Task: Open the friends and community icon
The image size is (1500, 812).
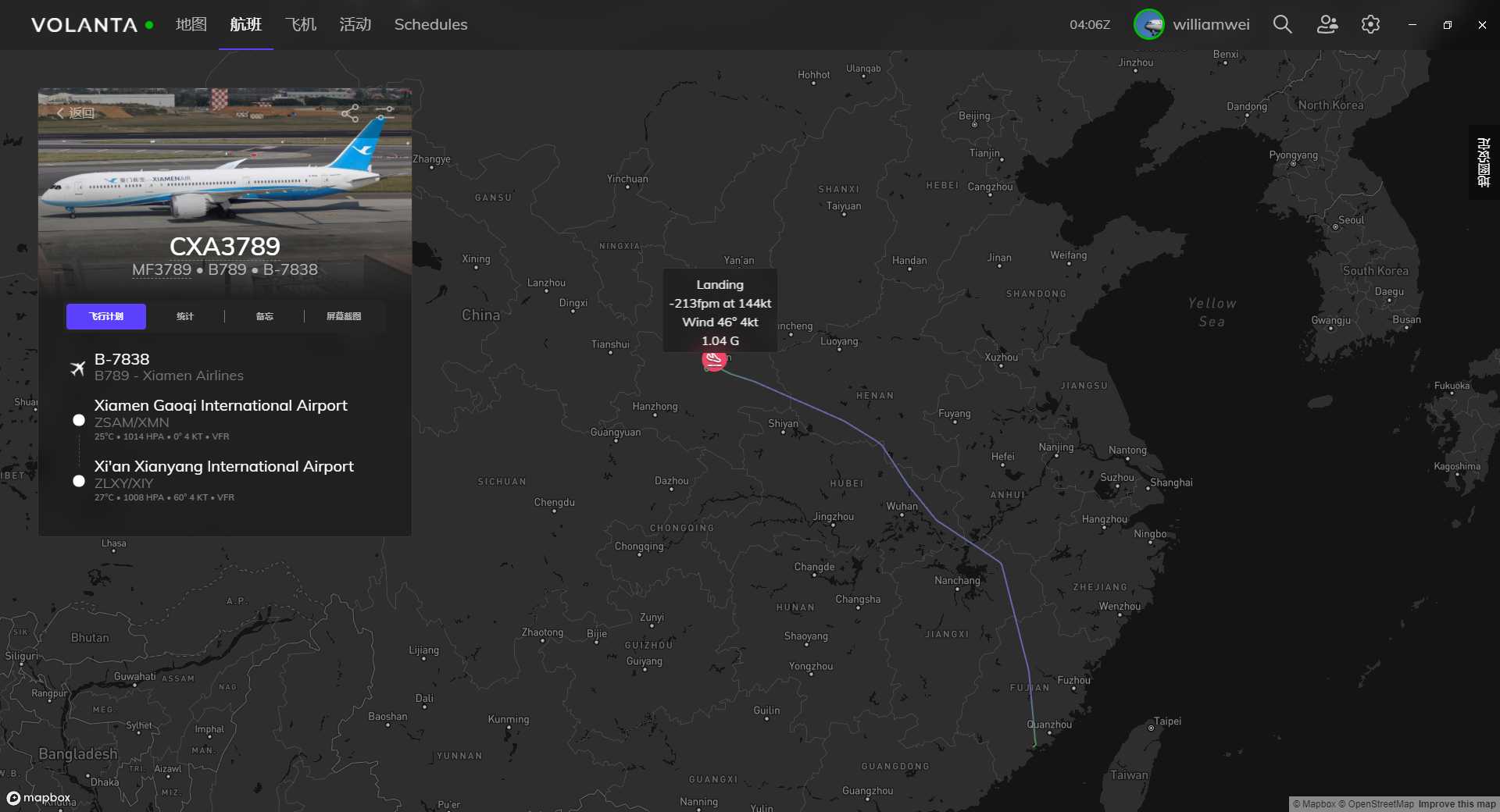Action: coord(1327,24)
